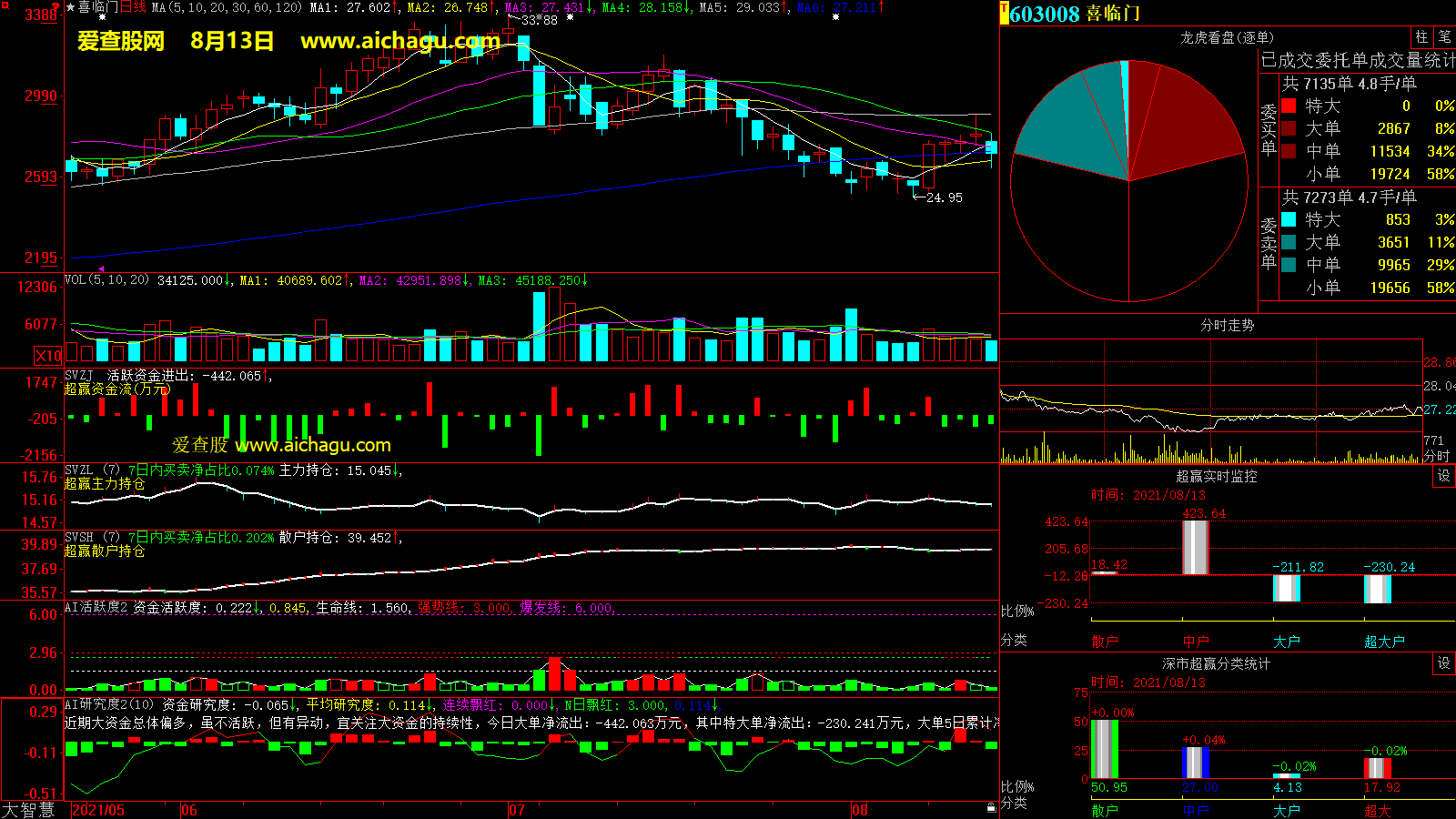Viewport: 1456px width, 819px height.
Task: Open VOL(5,10,20) indicator parameters
Action: pyautogui.click(x=106, y=280)
